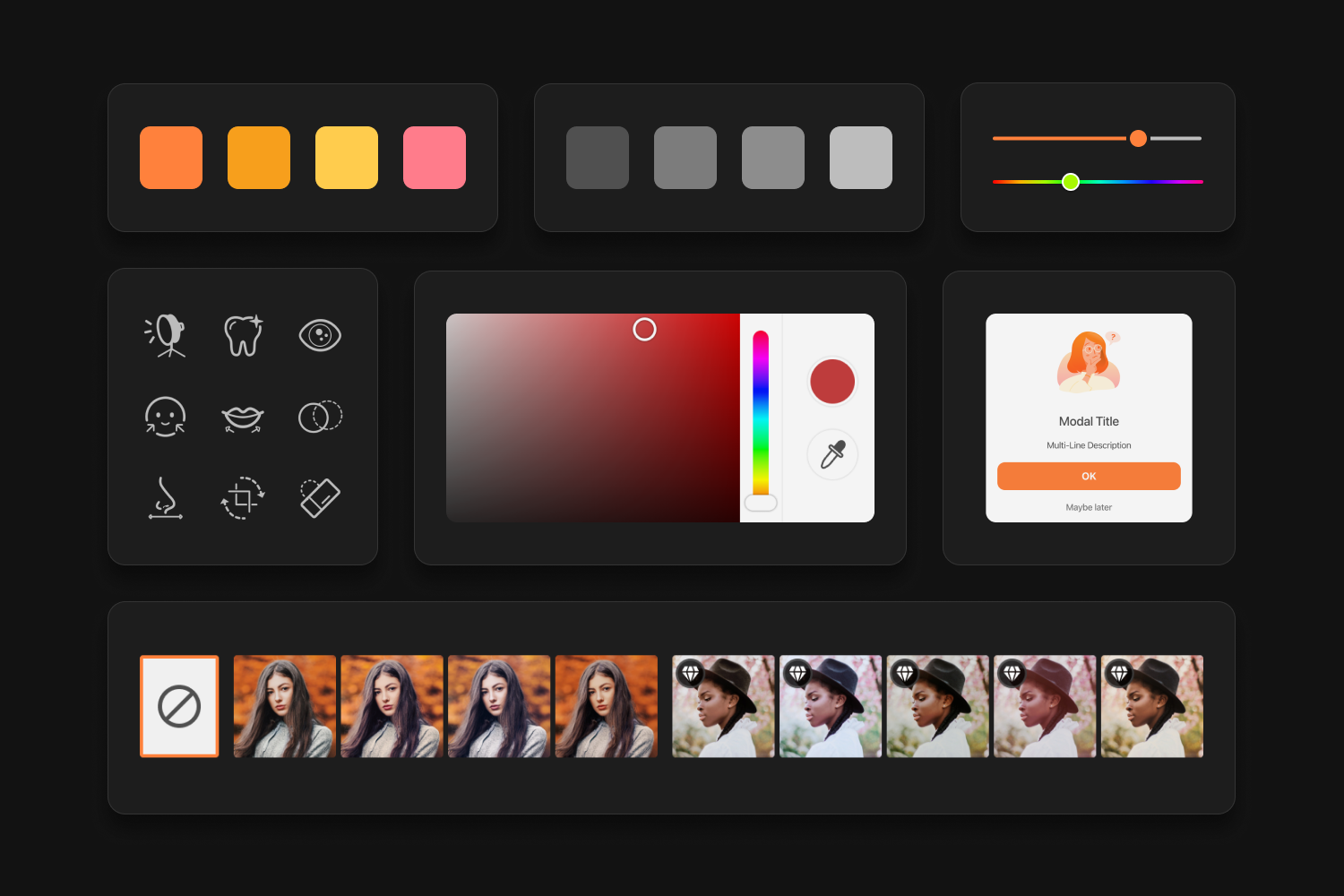
Task: Select the nose resize tool icon
Action: [x=165, y=498]
